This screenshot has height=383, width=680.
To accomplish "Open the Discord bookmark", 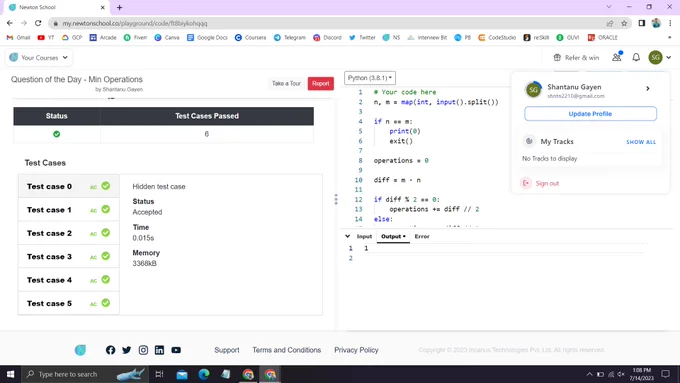I will [x=327, y=38].
